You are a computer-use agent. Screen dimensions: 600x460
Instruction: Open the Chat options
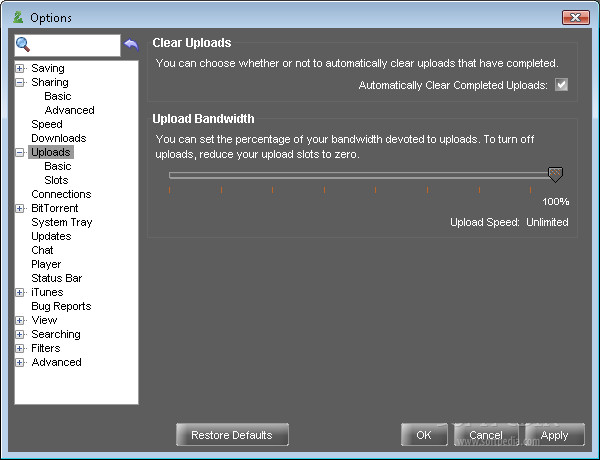point(42,250)
